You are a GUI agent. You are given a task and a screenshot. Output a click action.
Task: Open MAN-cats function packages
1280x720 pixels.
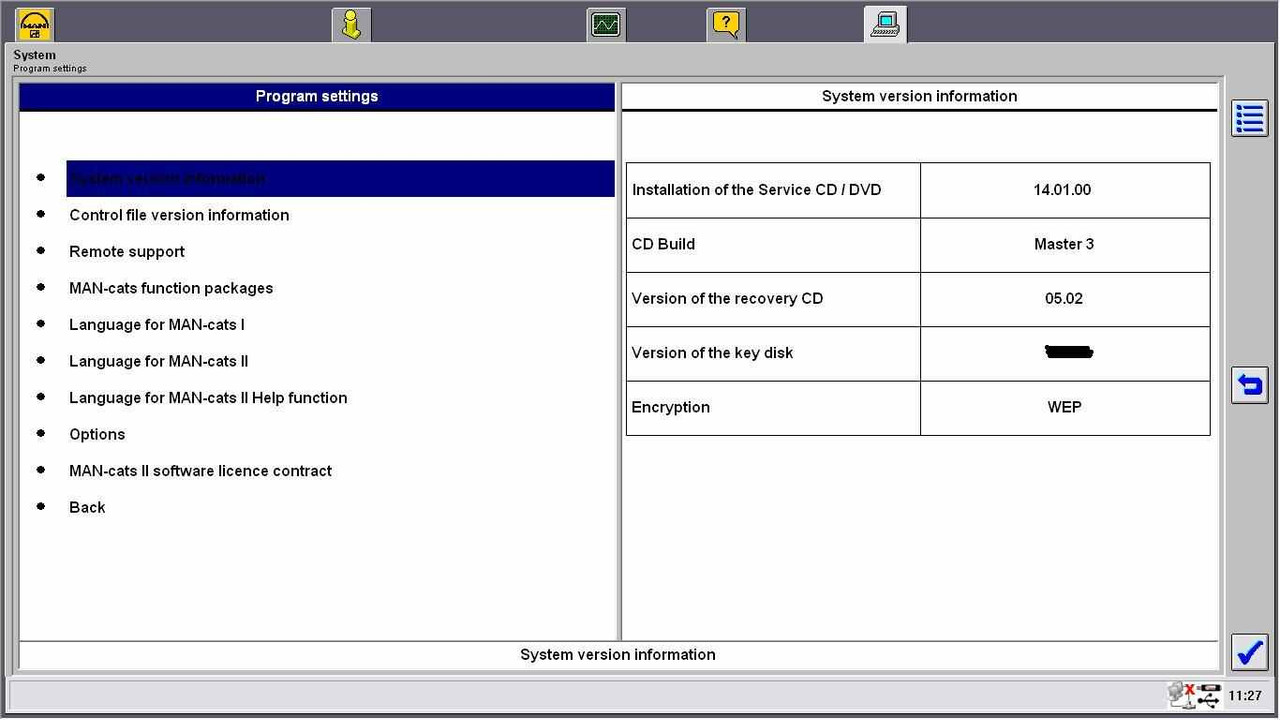(171, 288)
